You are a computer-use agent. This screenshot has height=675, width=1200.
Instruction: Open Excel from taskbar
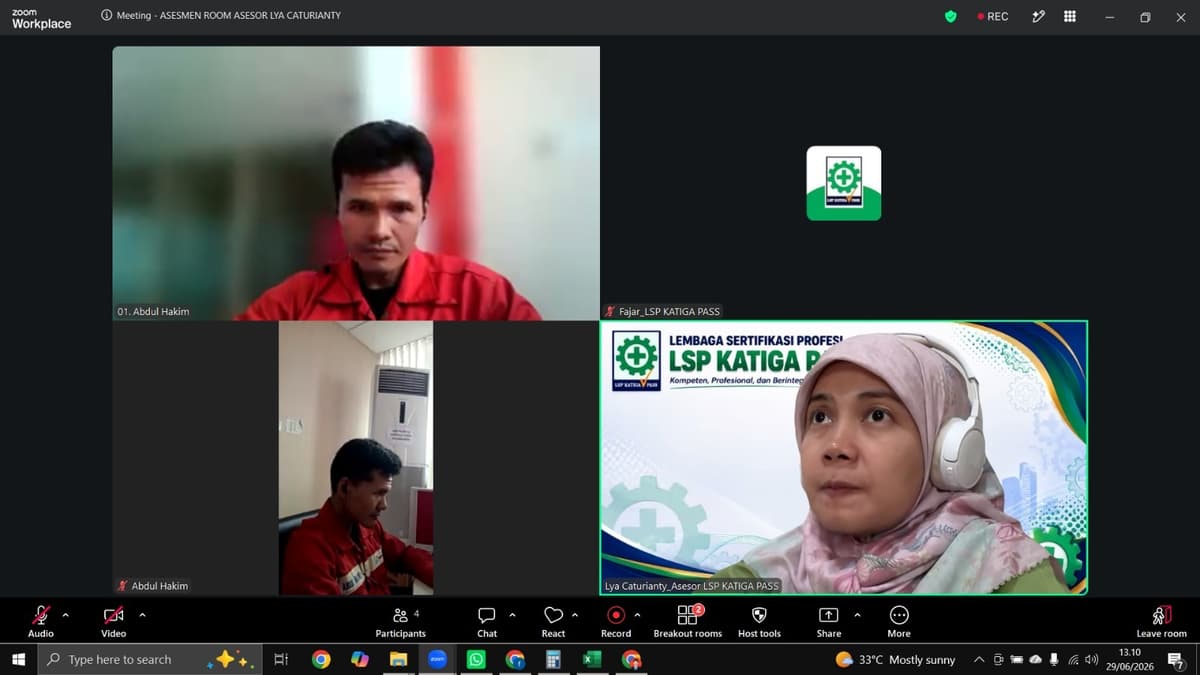[x=592, y=659]
